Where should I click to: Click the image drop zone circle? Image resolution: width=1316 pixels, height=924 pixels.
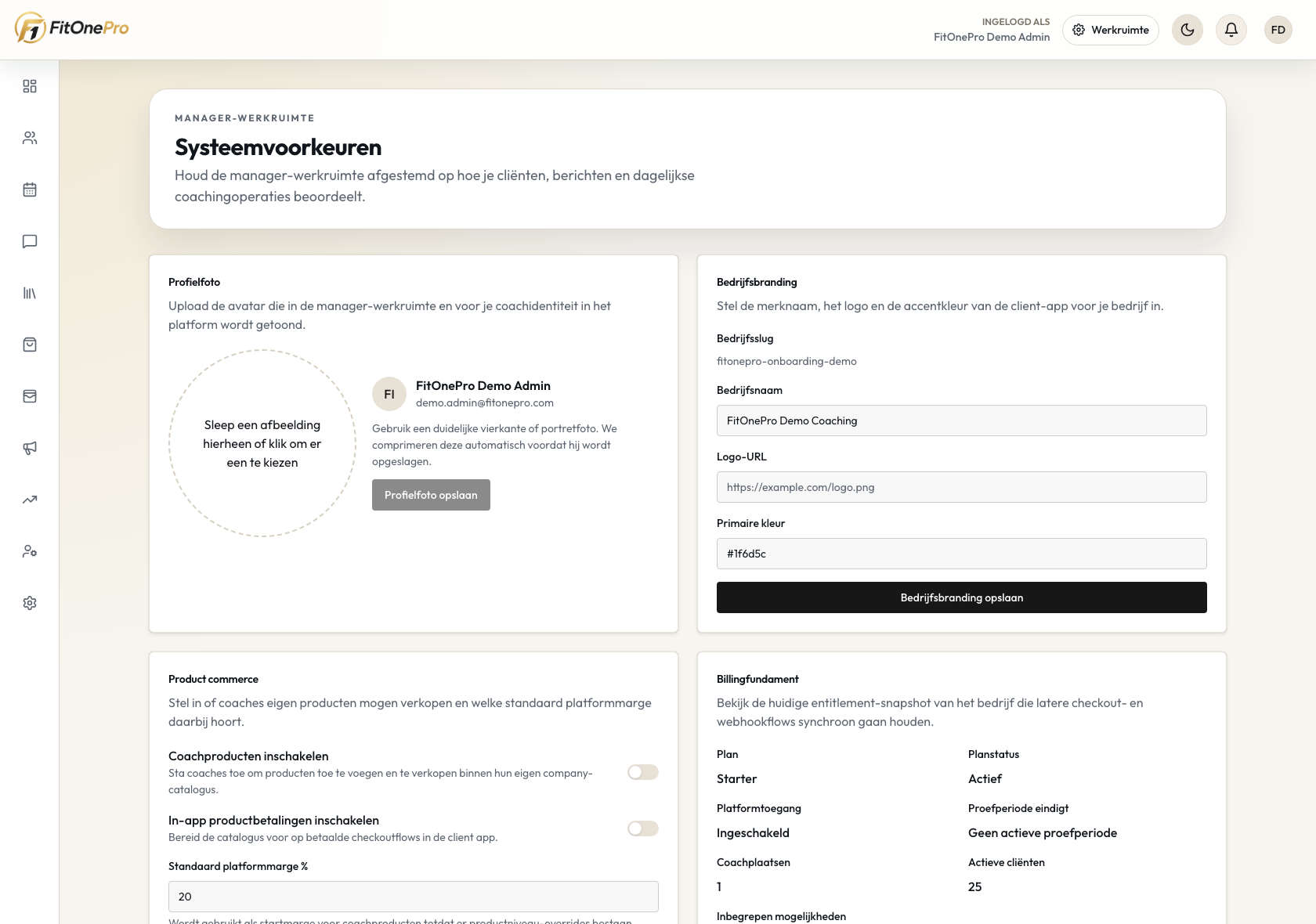(262, 443)
